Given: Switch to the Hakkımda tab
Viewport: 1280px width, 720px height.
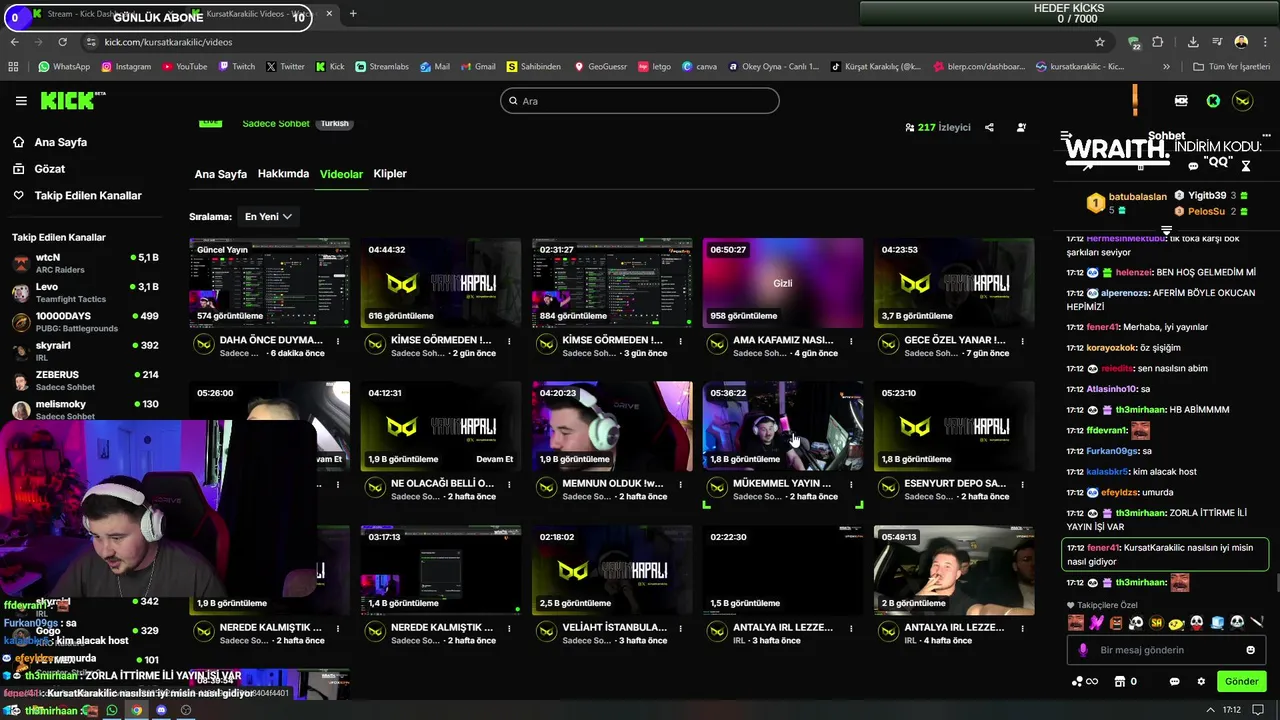Looking at the screenshot, I should tap(283, 174).
